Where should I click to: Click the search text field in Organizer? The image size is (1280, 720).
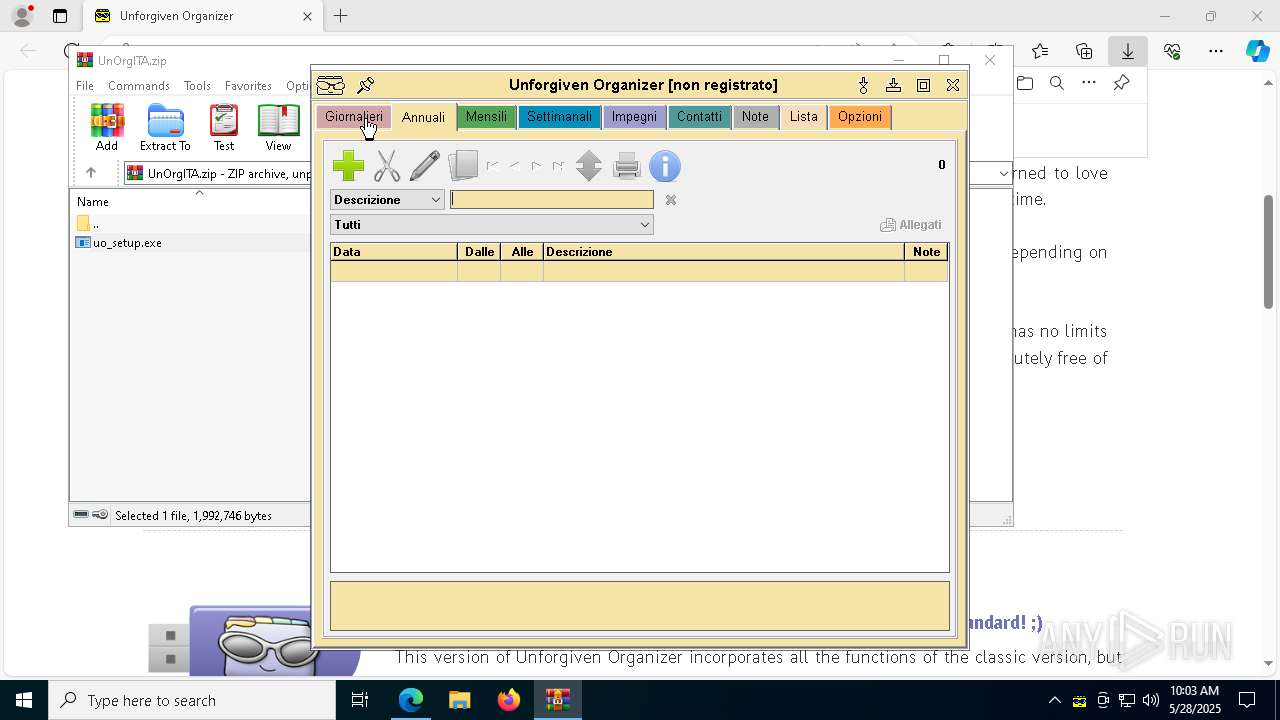(x=552, y=200)
